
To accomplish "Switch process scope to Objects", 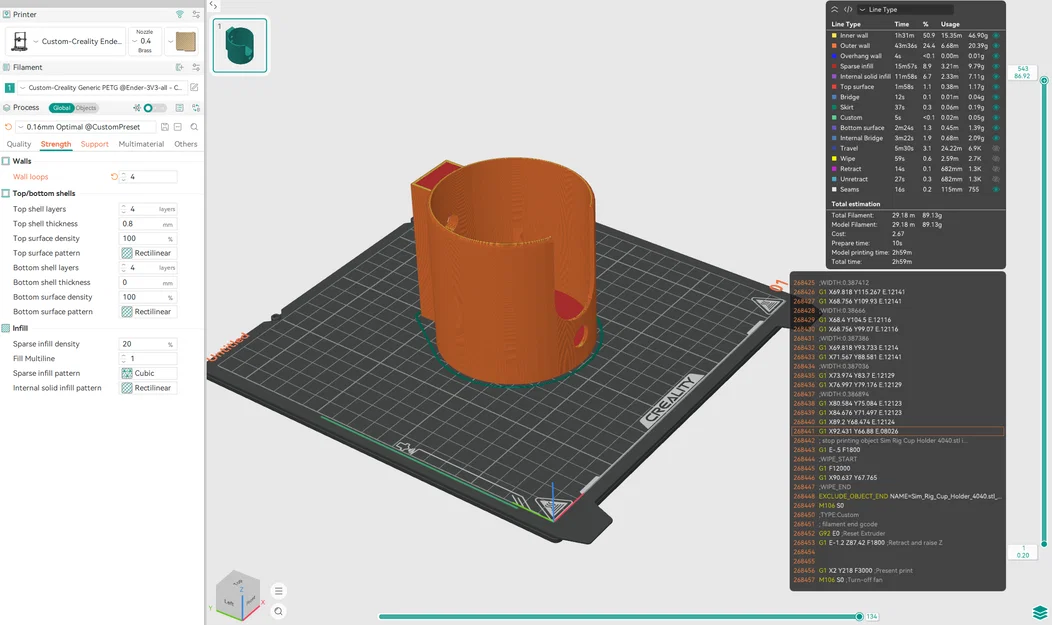I will pos(86,108).
